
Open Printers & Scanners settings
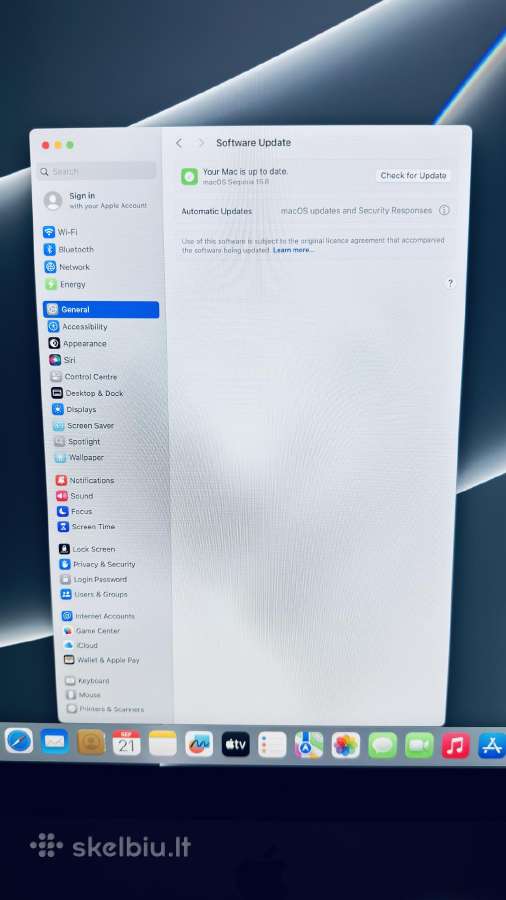106,709
